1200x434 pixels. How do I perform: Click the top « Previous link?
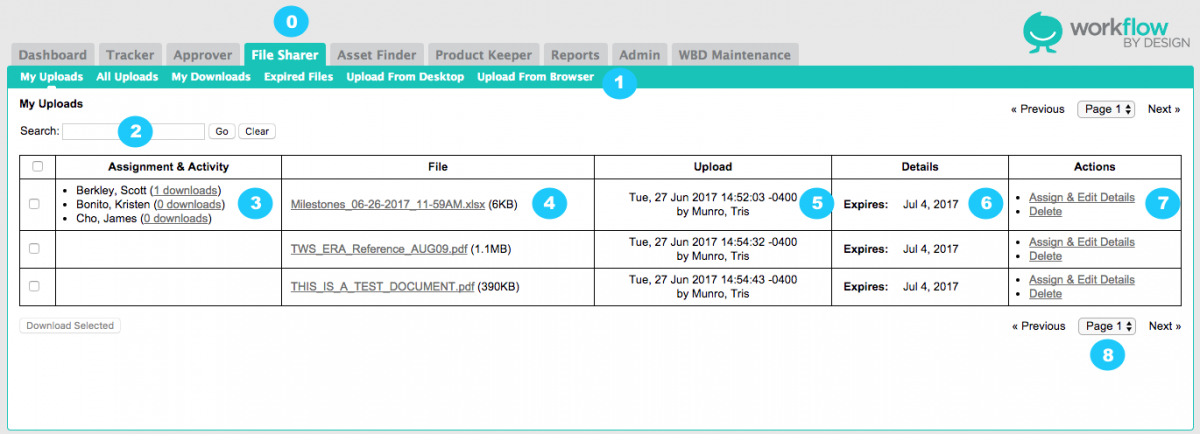click(1038, 109)
